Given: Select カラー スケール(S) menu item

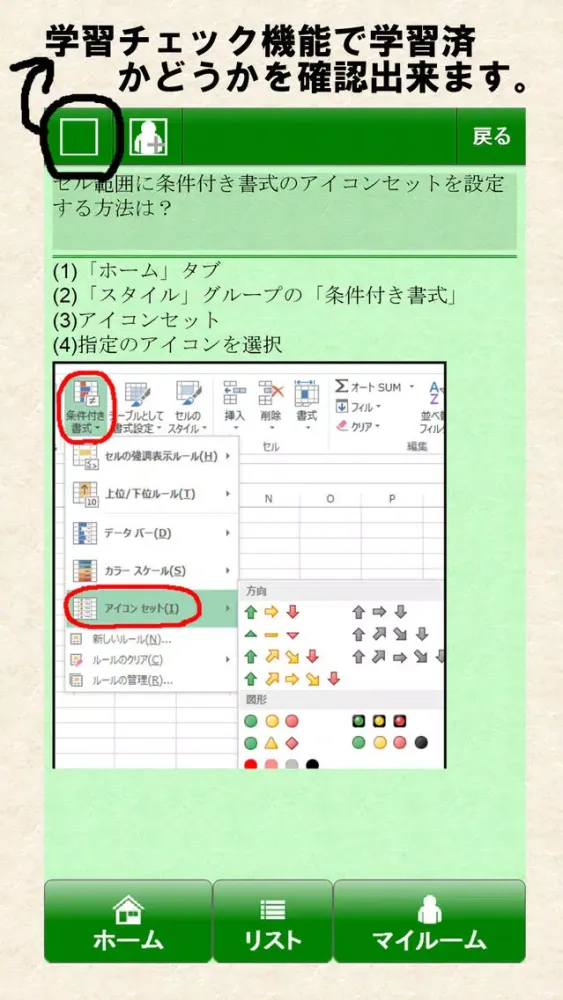Looking at the screenshot, I should 152,571.
